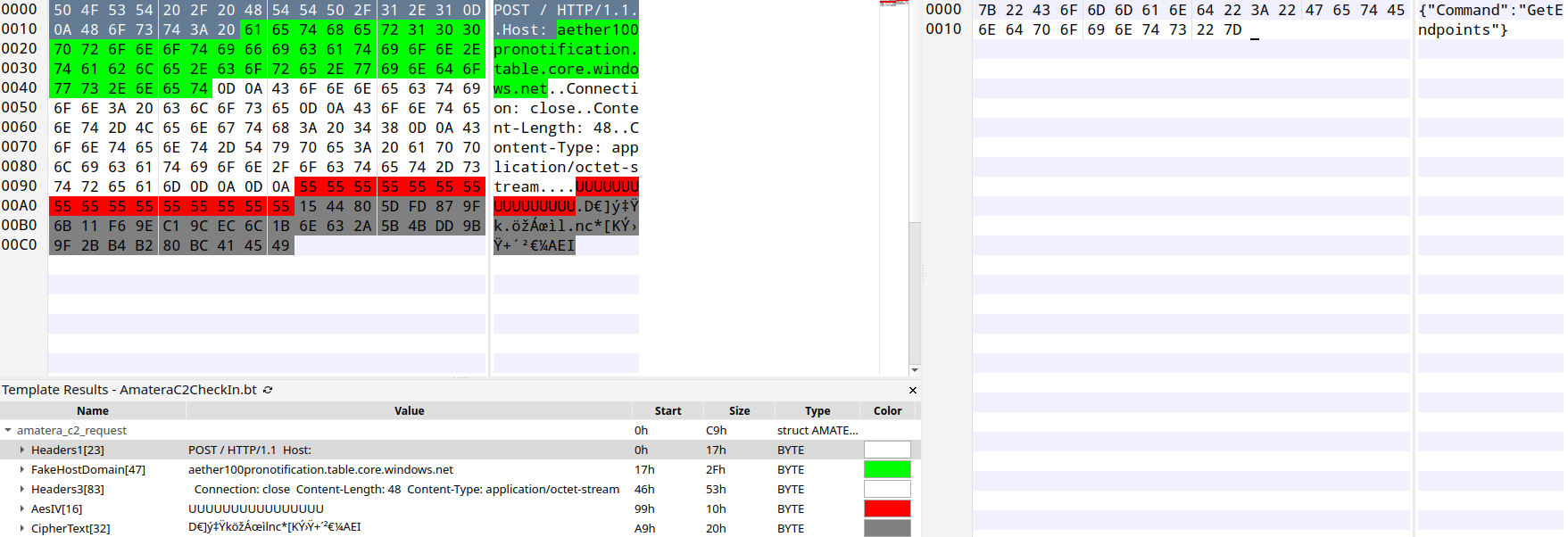Expand the FakeHostDomain[47] array
The image size is (1568, 537).
click(x=22, y=469)
